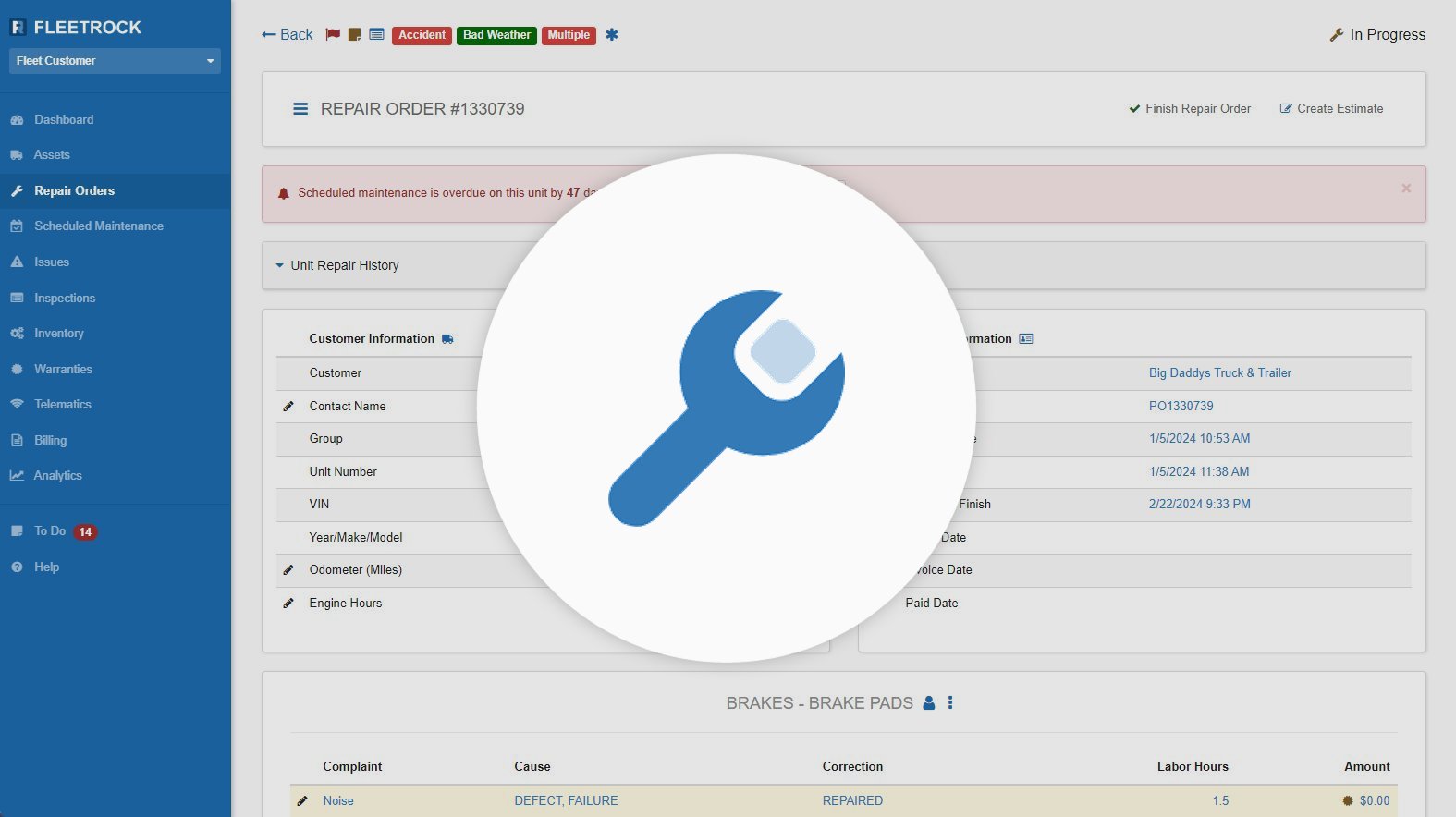Click the 1/5/2024 10:53 AM date
1456x817 pixels.
pyautogui.click(x=1200, y=439)
